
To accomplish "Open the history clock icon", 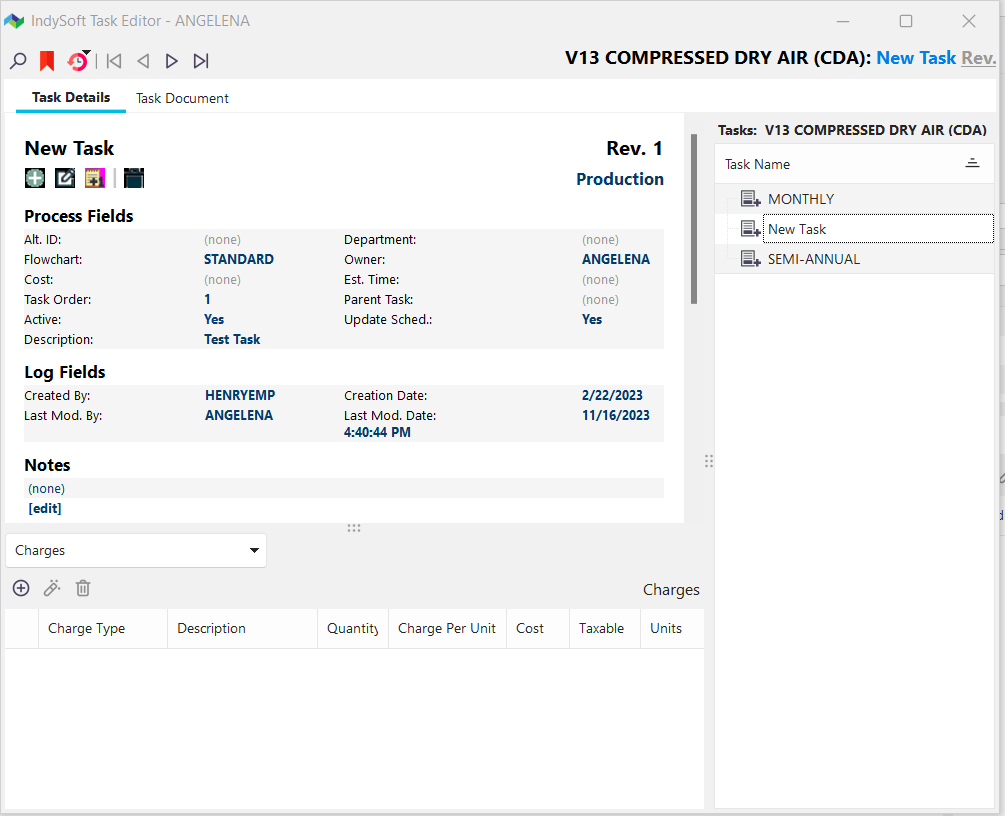I will coord(77,61).
